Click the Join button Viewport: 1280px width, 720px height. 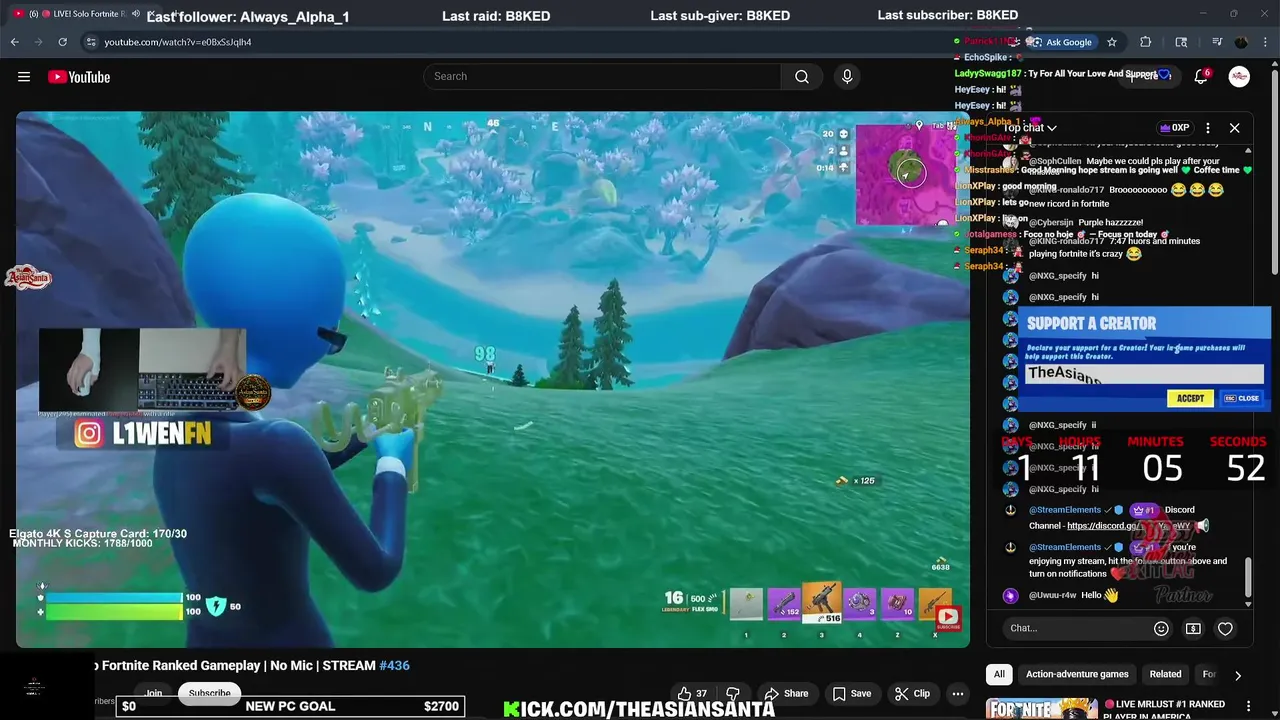click(153, 693)
